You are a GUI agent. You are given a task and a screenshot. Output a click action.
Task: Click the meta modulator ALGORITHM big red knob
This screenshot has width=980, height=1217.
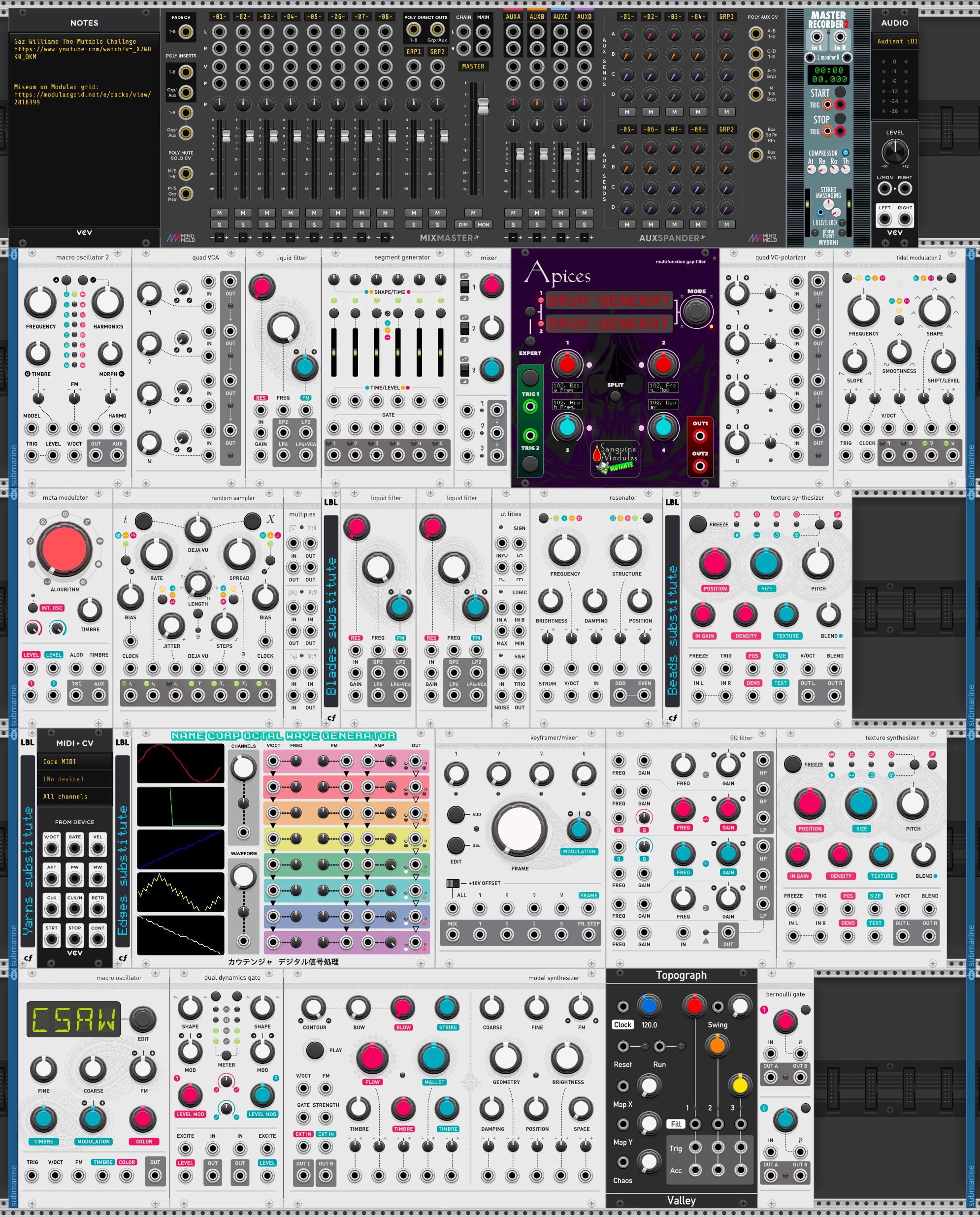(x=65, y=549)
